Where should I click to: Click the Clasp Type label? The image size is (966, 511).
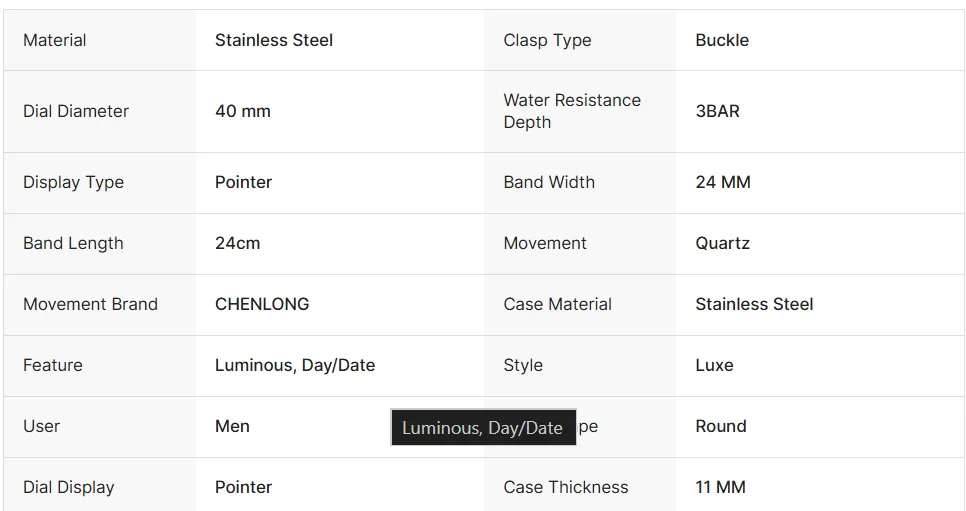point(547,40)
